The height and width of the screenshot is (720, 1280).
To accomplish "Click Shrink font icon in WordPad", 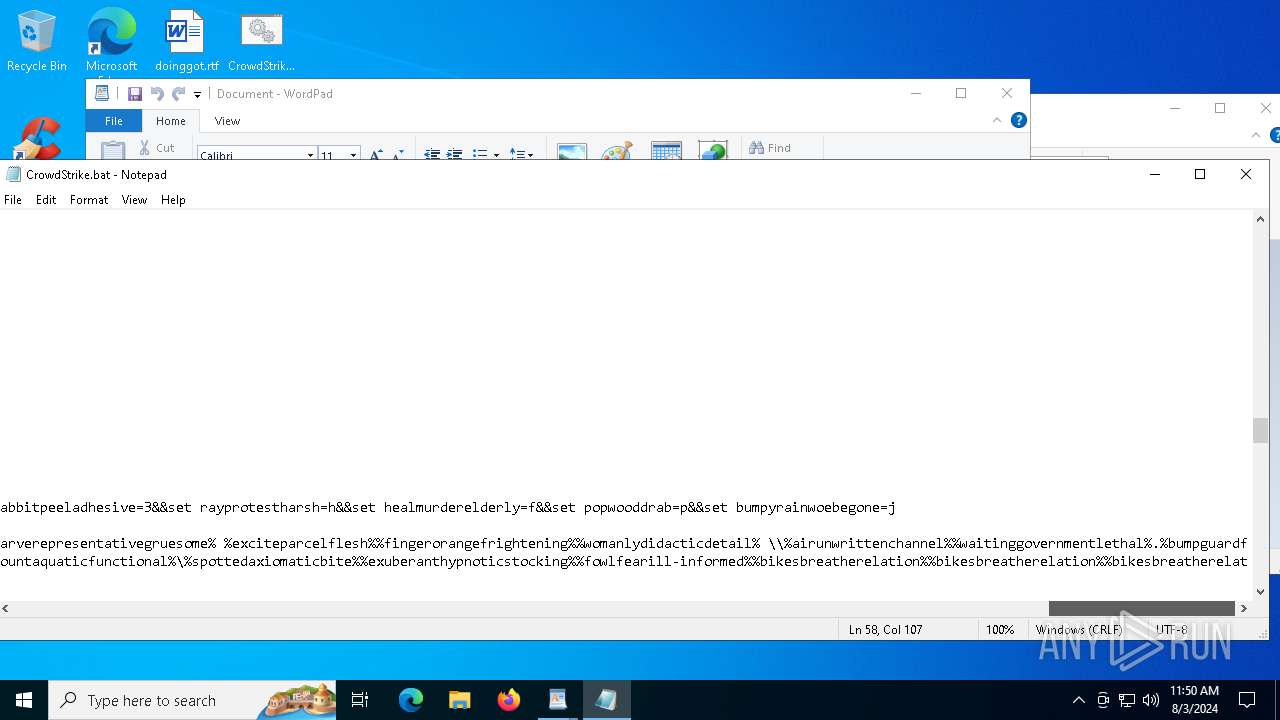I will pyautogui.click(x=398, y=154).
